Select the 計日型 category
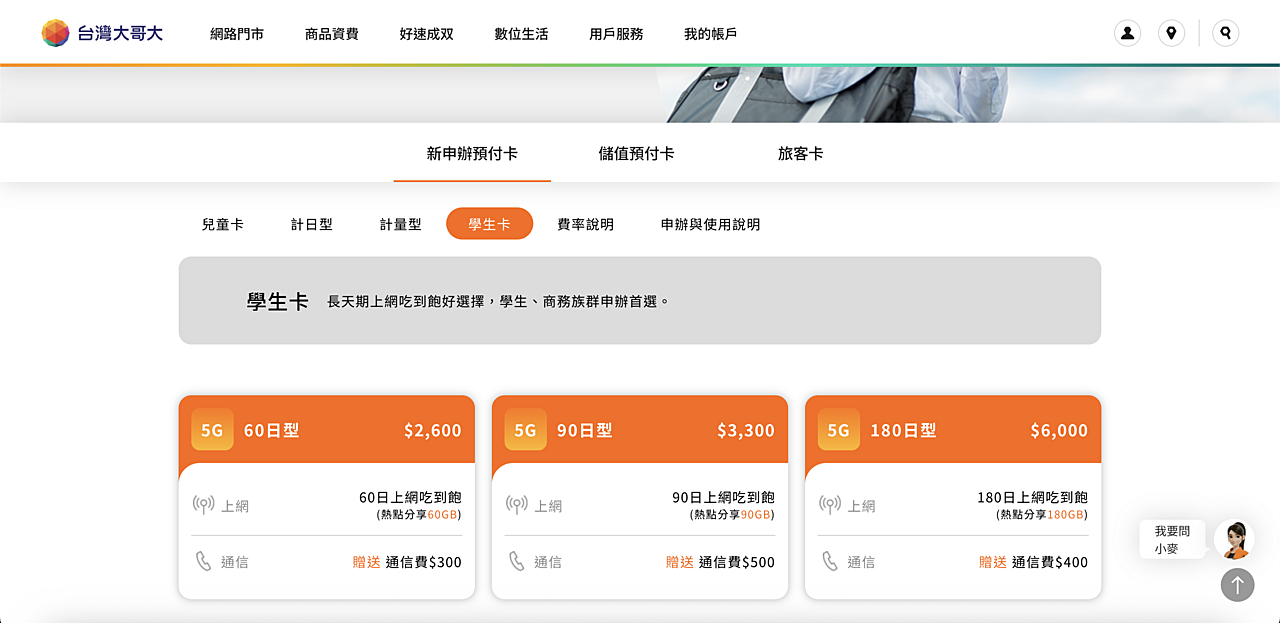 click(311, 224)
